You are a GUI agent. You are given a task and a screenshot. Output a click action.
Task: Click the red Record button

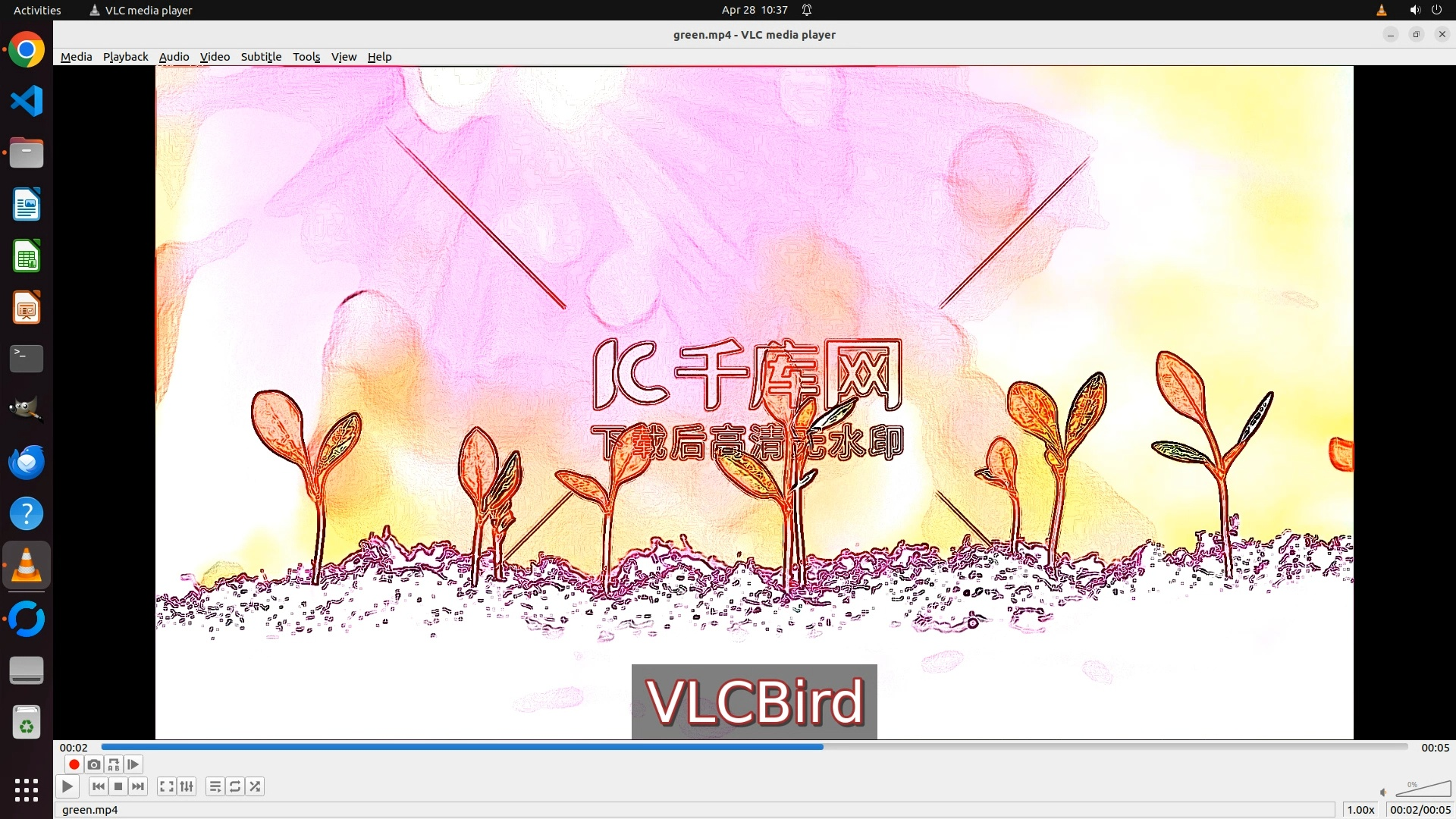point(74,764)
